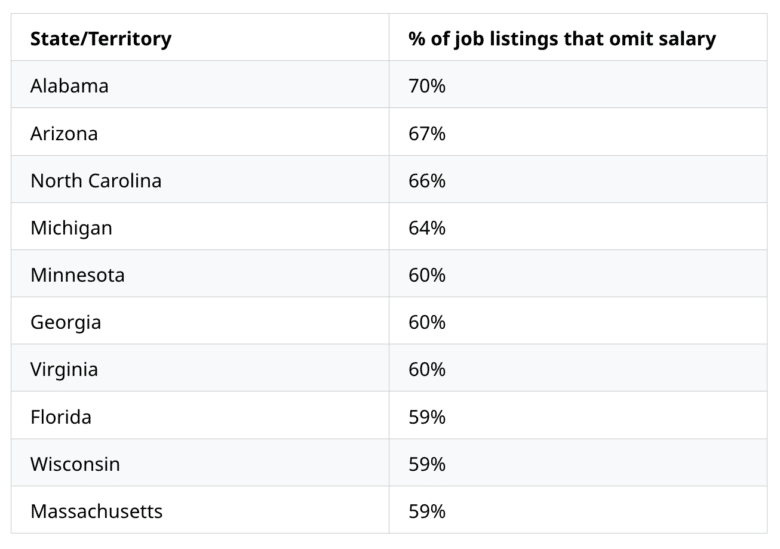The width and height of the screenshot is (780, 549).
Task: Click the 59% value in Florida's row
Action: 427,417
